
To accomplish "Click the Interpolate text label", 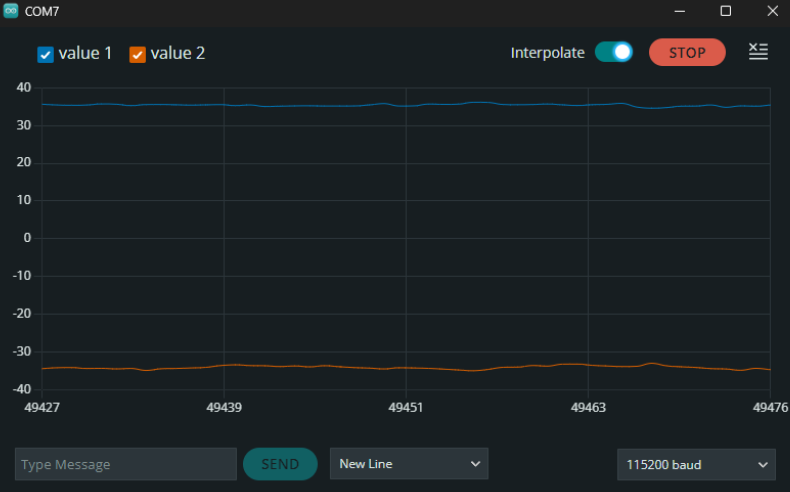I will (547, 53).
